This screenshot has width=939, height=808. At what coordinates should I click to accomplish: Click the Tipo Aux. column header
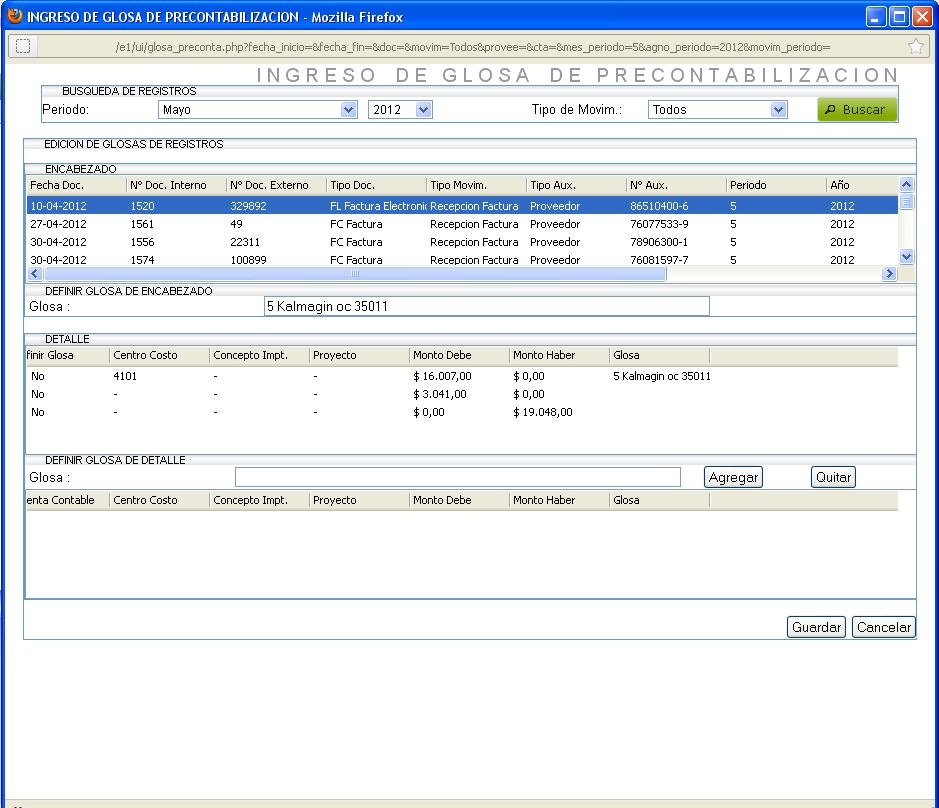click(x=576, y=185)
